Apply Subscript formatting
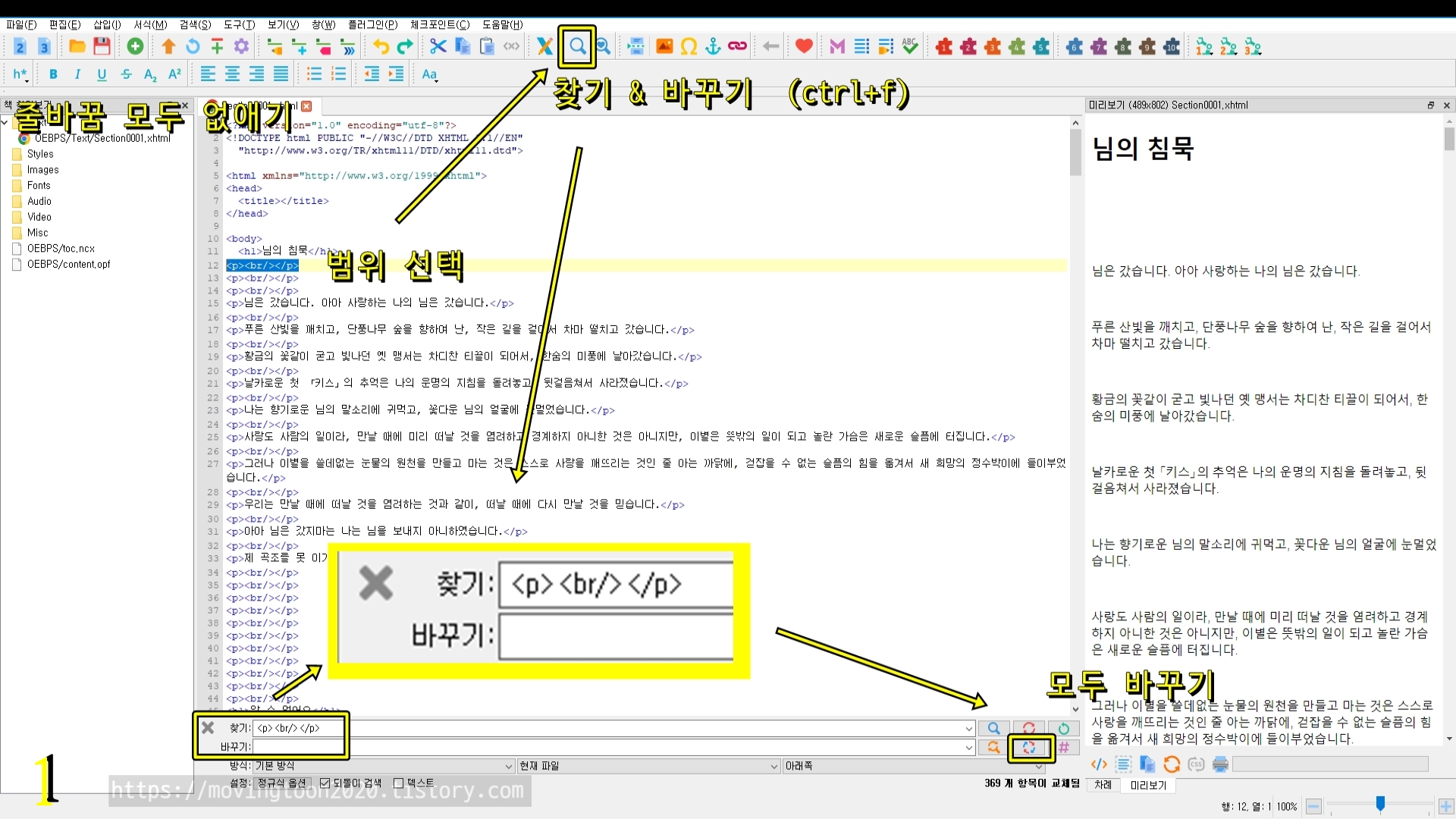 tap(150, 74)
